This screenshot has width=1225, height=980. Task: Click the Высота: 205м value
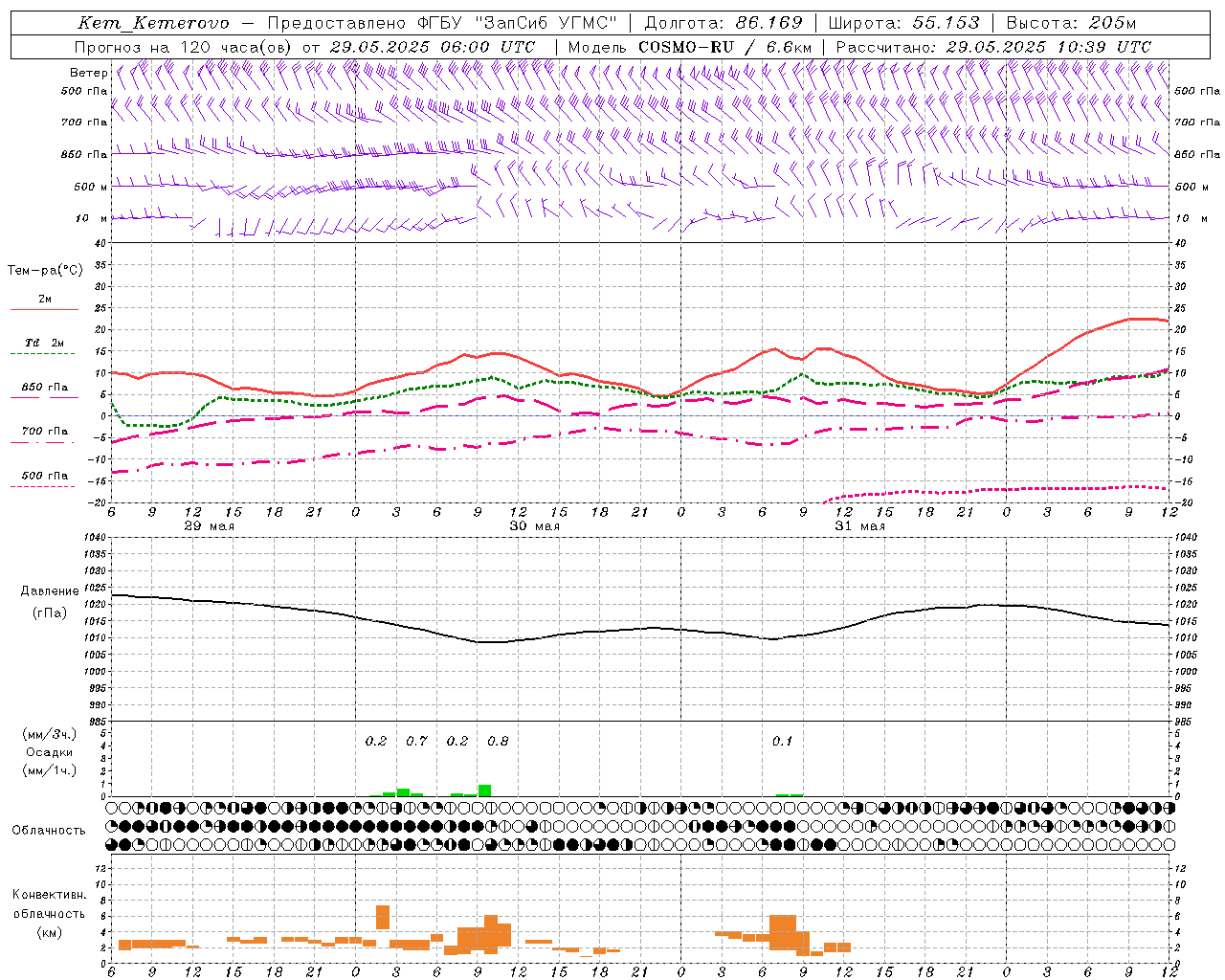click(1071, 23)
